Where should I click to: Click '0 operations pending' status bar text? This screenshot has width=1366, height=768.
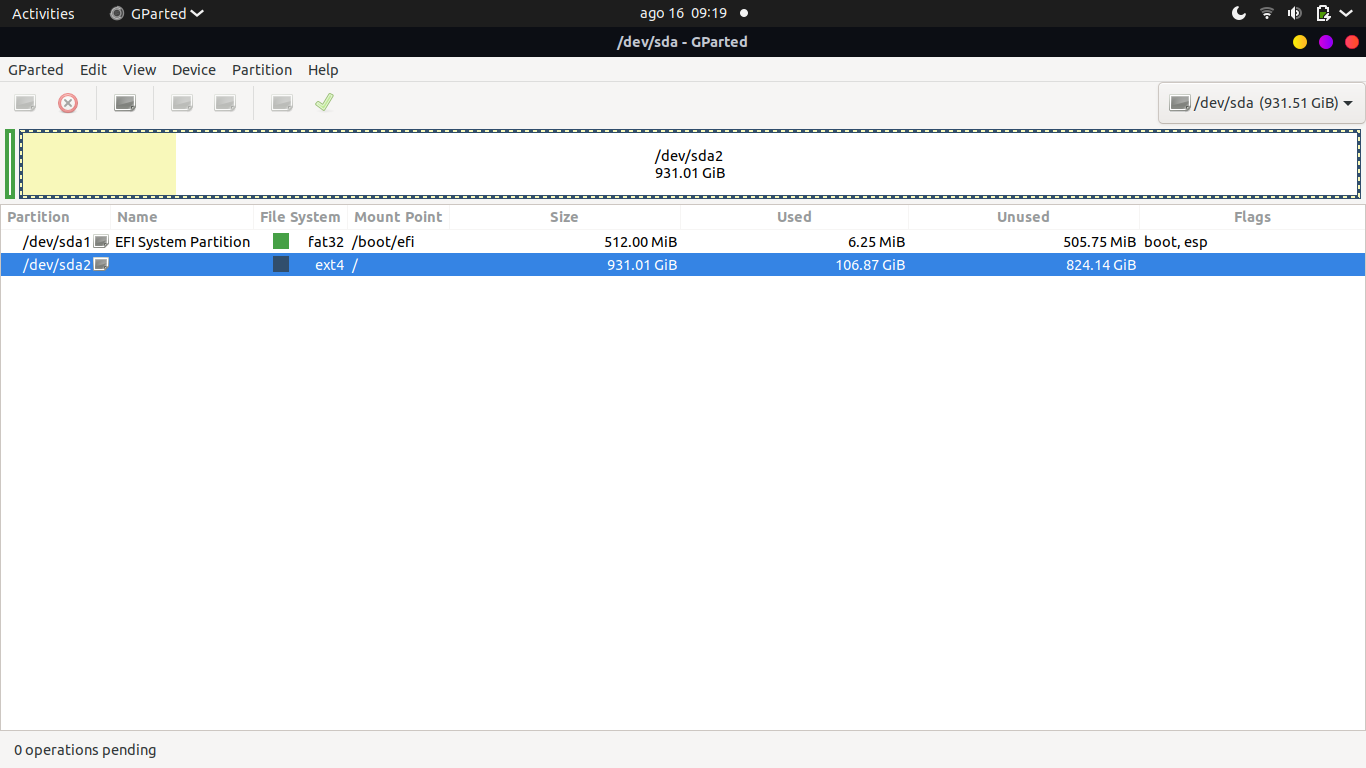point(85,750)
